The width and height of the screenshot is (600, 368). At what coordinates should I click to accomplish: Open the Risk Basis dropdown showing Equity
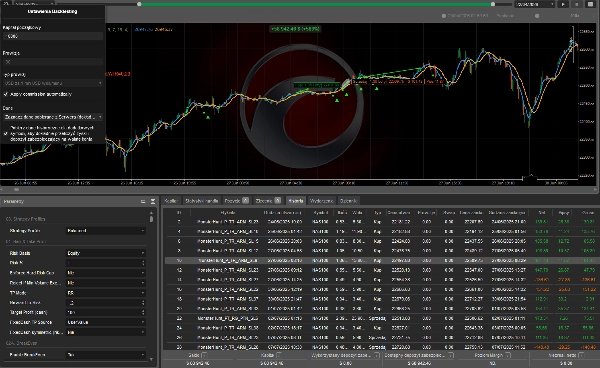[x=106, y=253]
